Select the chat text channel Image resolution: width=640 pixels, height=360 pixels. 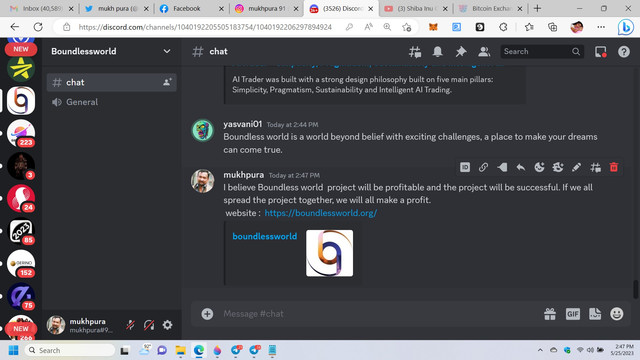click(x=111, y=82)
